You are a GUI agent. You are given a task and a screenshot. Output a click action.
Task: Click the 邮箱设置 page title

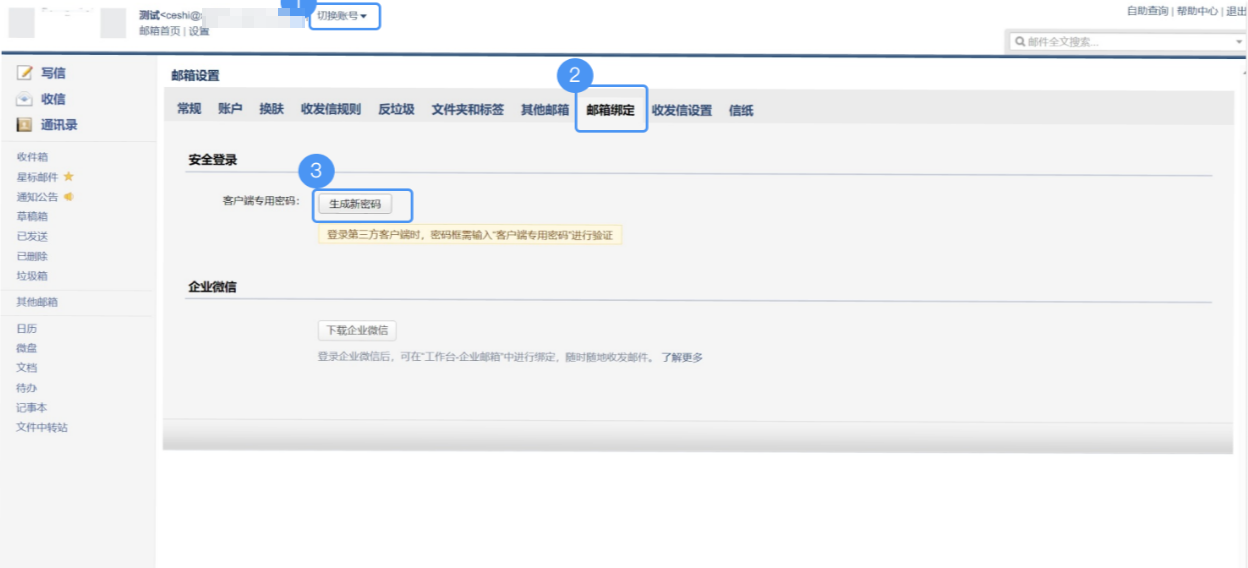coord(195,76)
